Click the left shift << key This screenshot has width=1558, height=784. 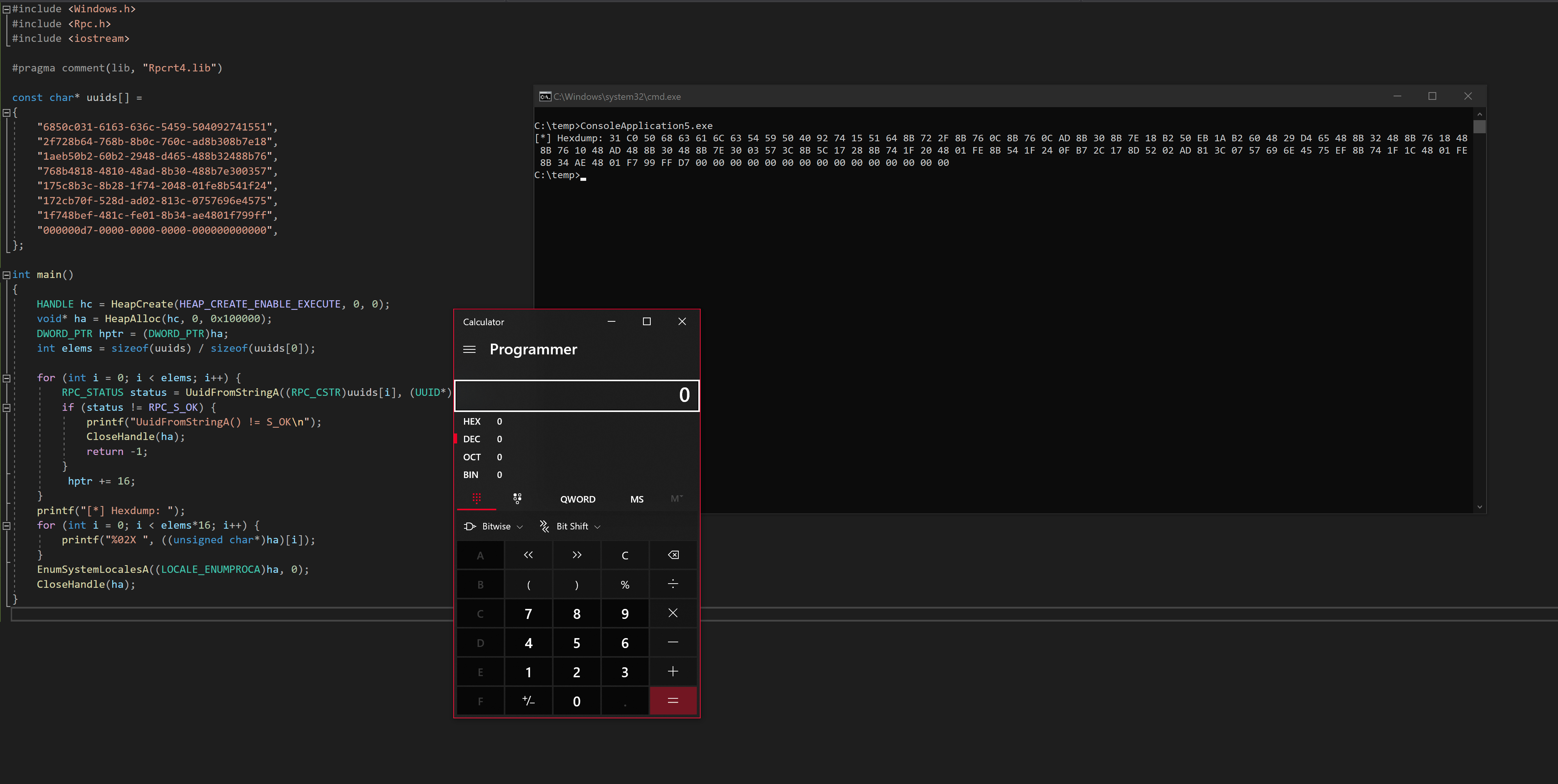click(x=528, y=555)
